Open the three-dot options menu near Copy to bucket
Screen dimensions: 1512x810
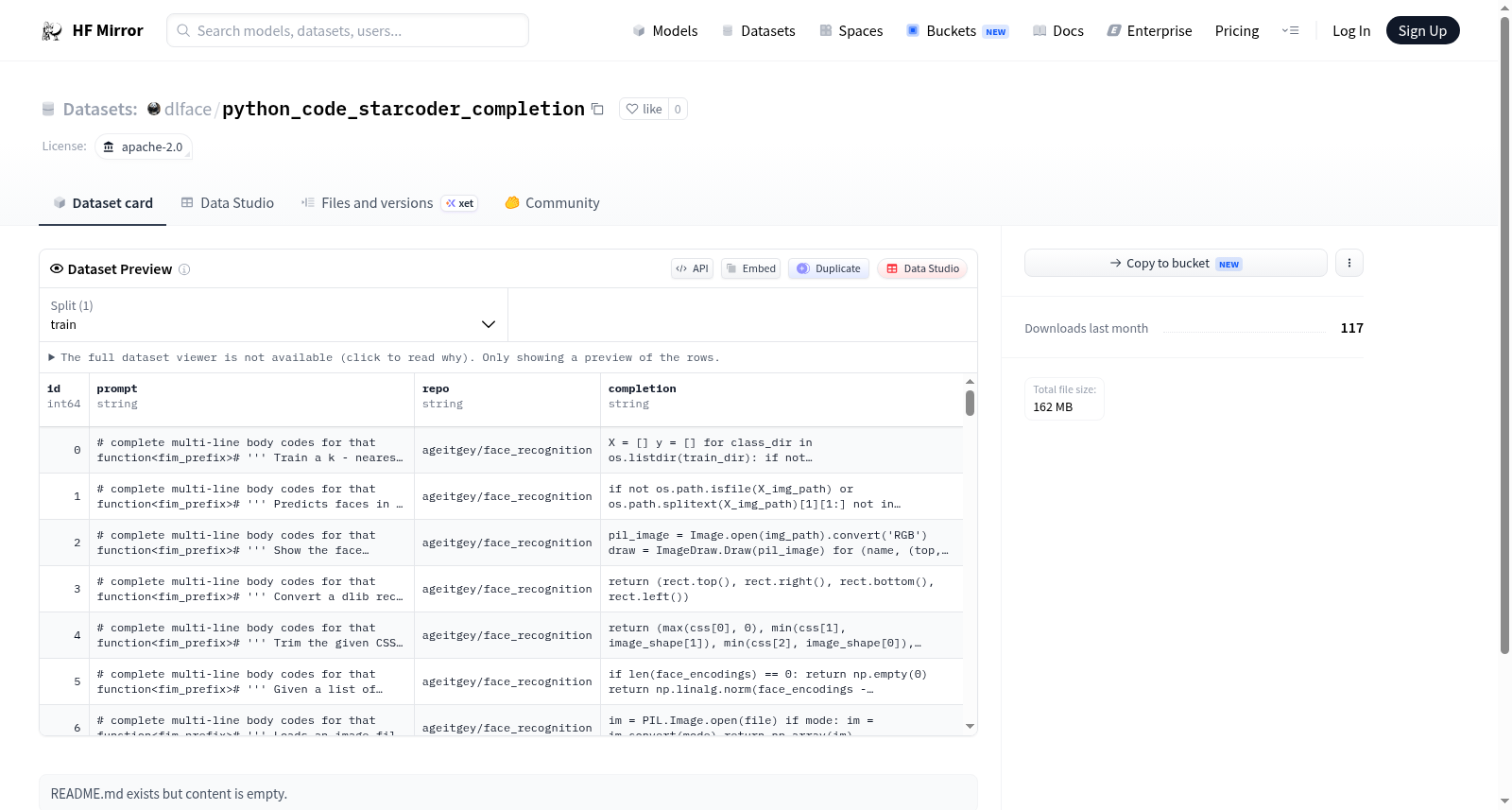(x=1349, y=263)
